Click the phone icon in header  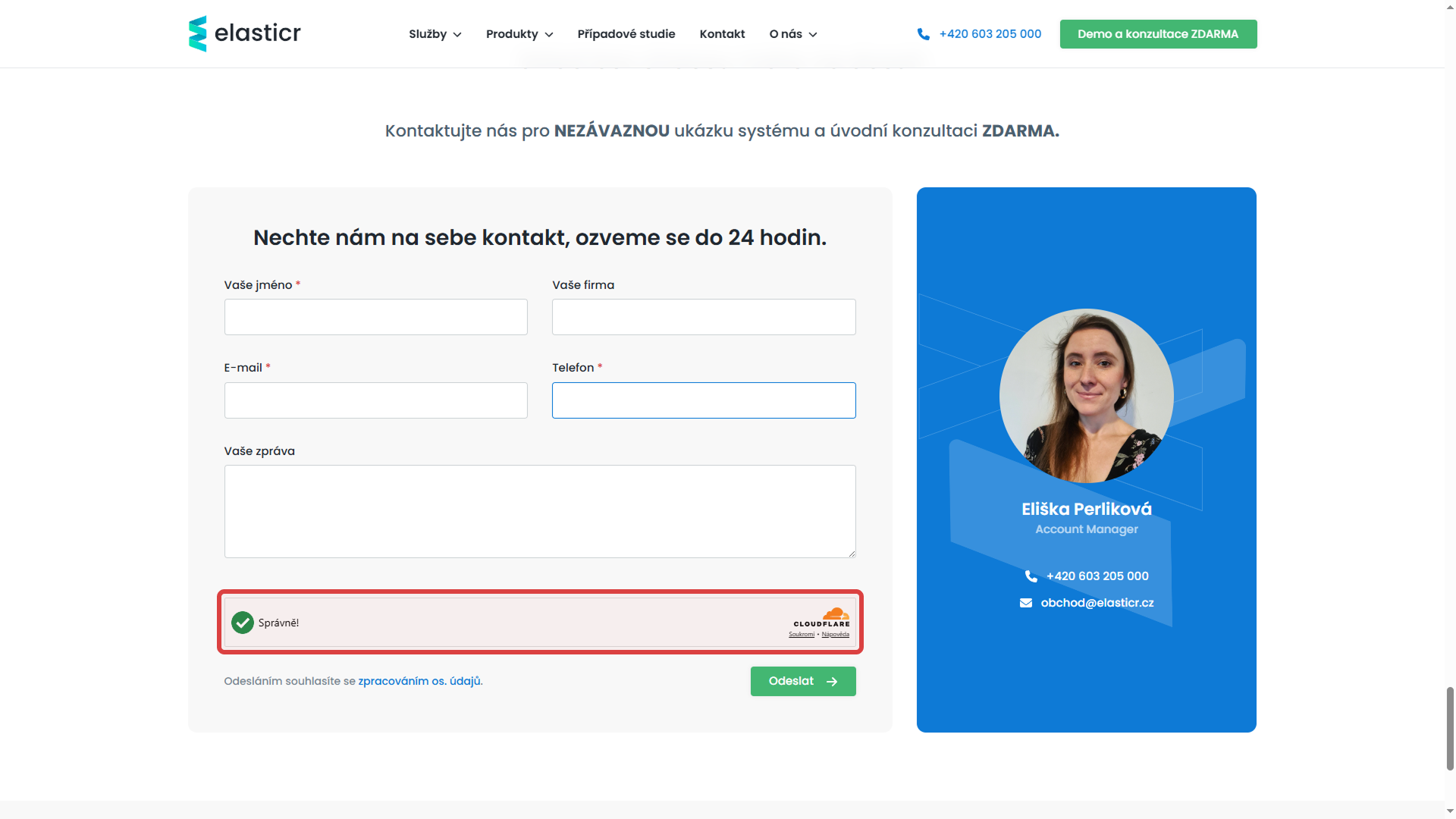(923, 34)
